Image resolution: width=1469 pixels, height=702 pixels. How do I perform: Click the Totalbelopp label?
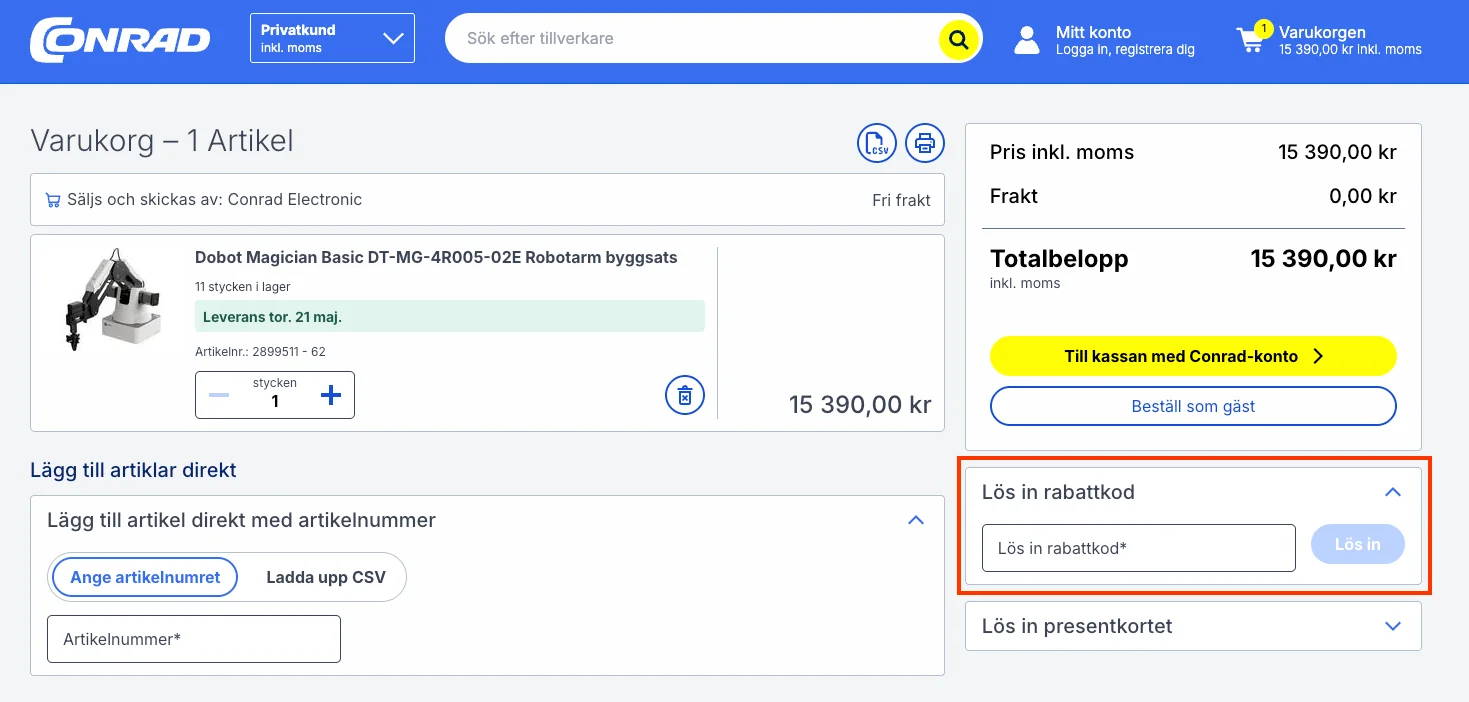coord(1059,258)
